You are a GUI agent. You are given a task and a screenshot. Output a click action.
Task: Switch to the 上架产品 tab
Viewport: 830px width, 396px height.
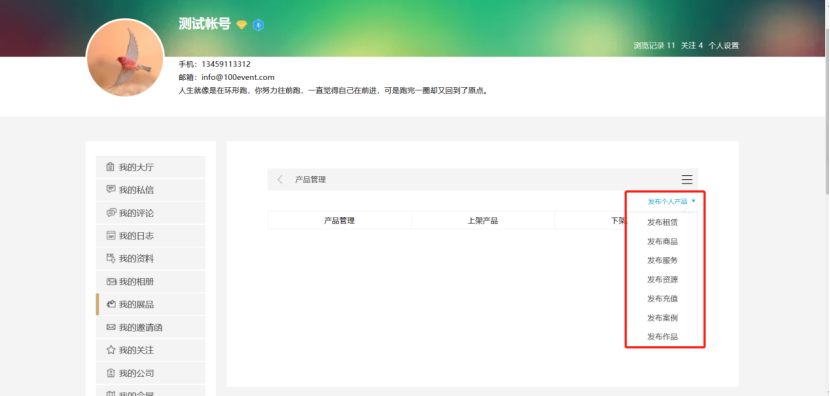pos(483,221)
